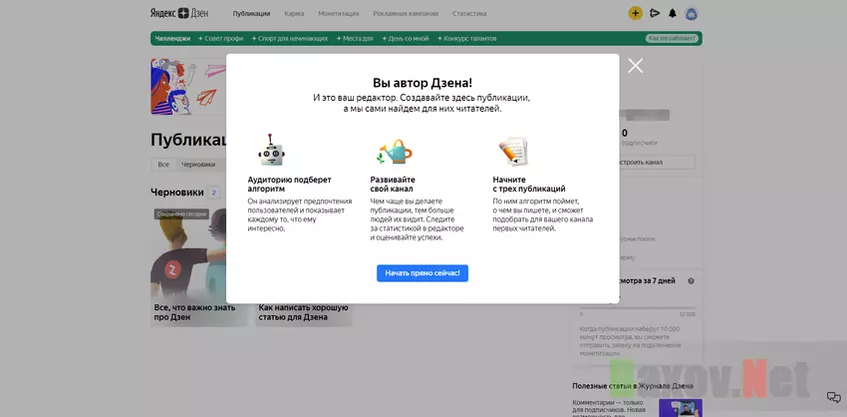Select the Совет профи challenge
Viewport: 847px width, 417px height.
tap(220, 38)
